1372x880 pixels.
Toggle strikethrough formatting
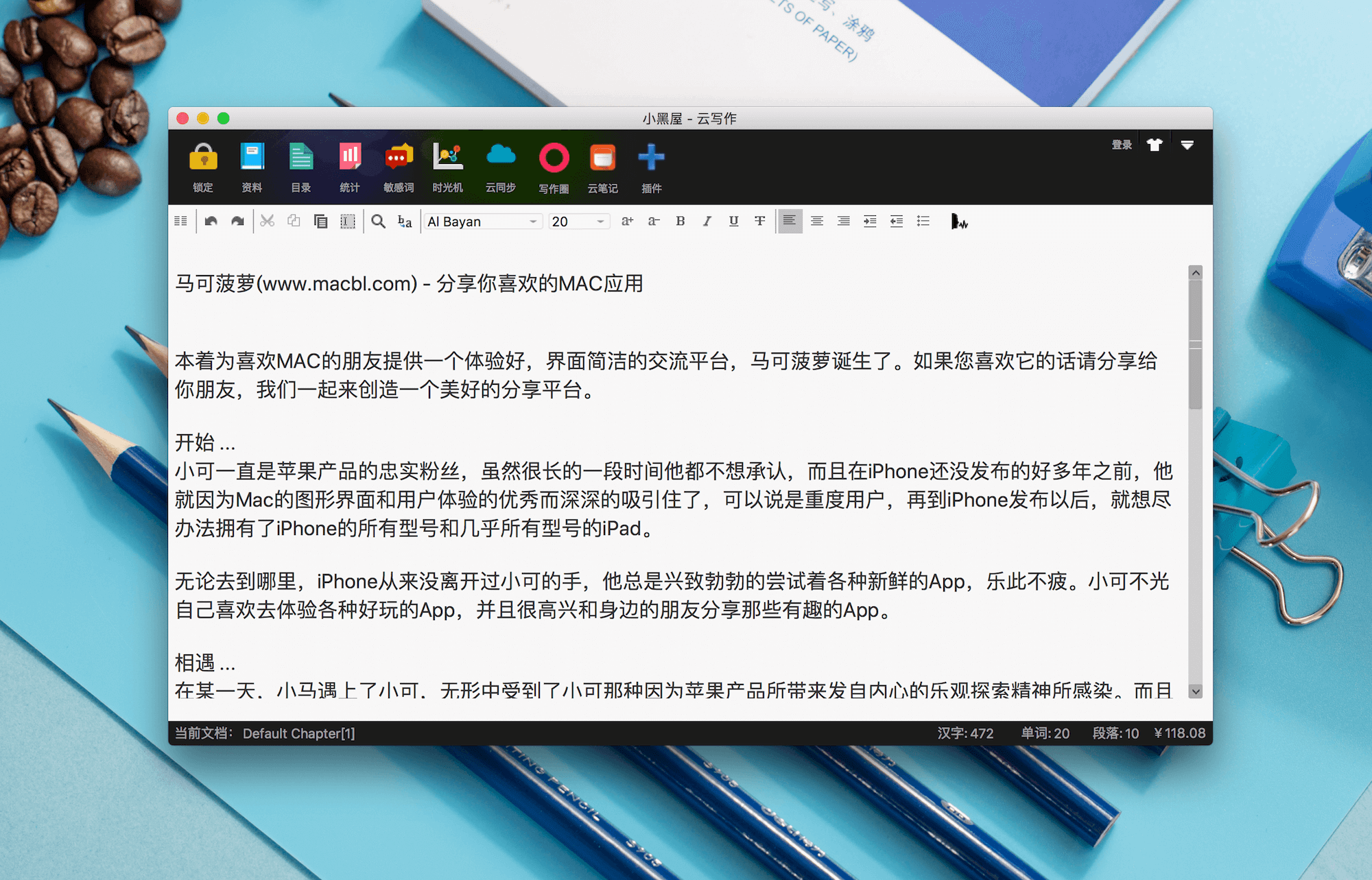coord(760,221)
